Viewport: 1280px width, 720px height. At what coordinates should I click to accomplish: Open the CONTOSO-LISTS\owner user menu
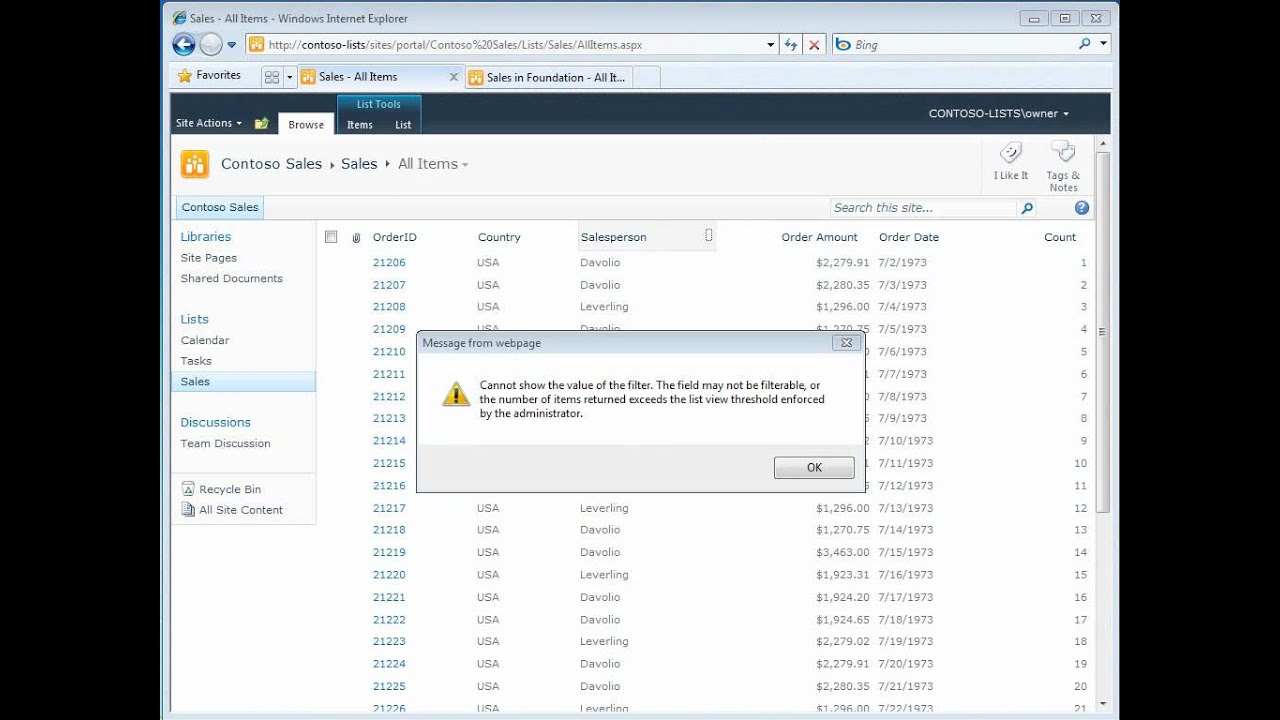click(998, 114)
